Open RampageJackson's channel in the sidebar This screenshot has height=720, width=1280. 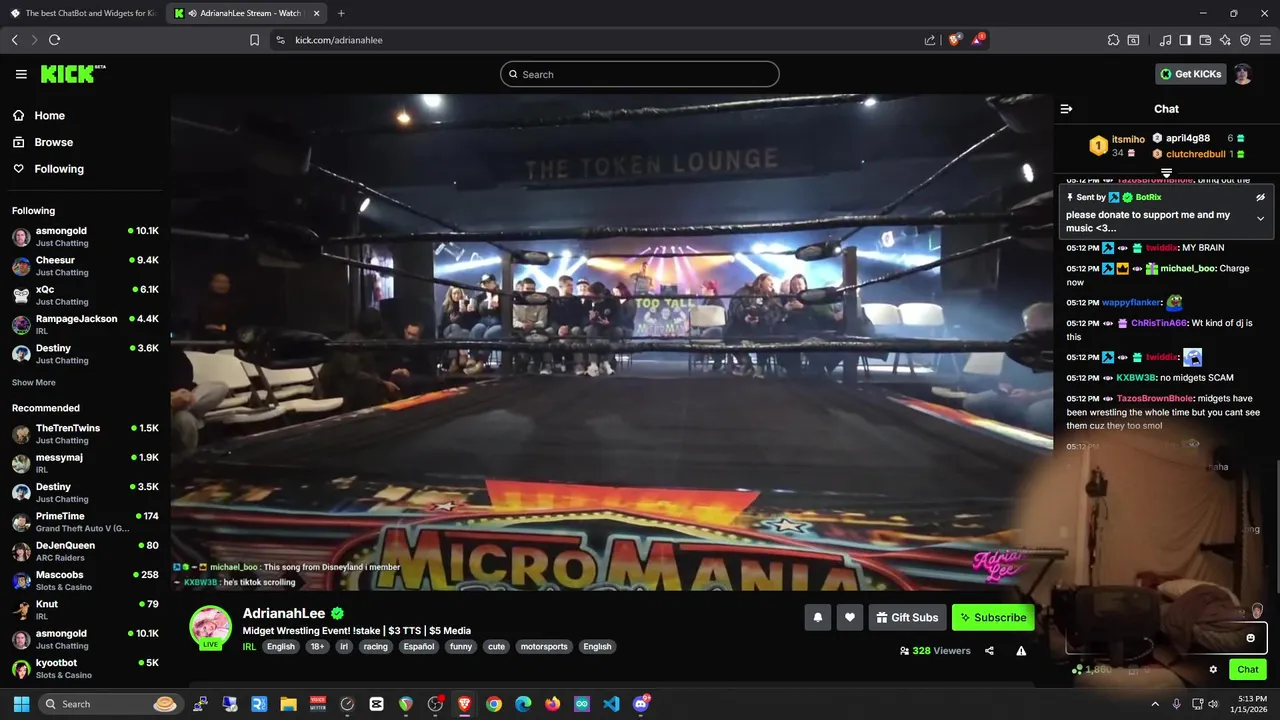tap(85, 324)
